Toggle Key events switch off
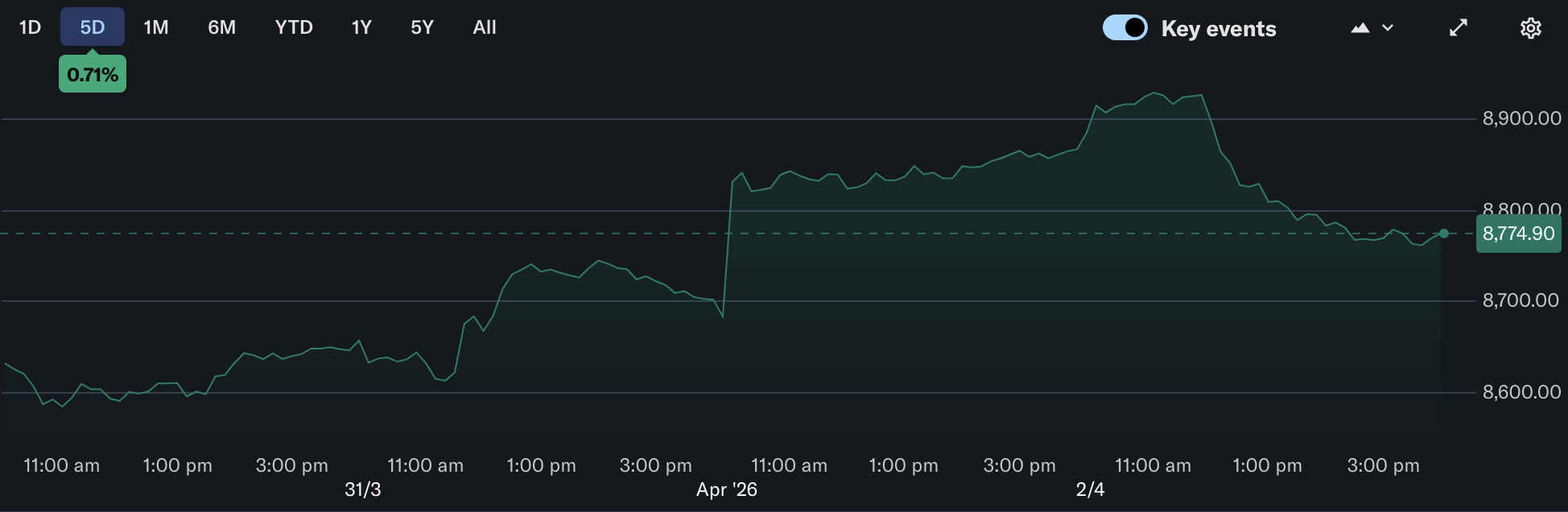The height and width of the screenshot is (512, 1568). 1124,27
